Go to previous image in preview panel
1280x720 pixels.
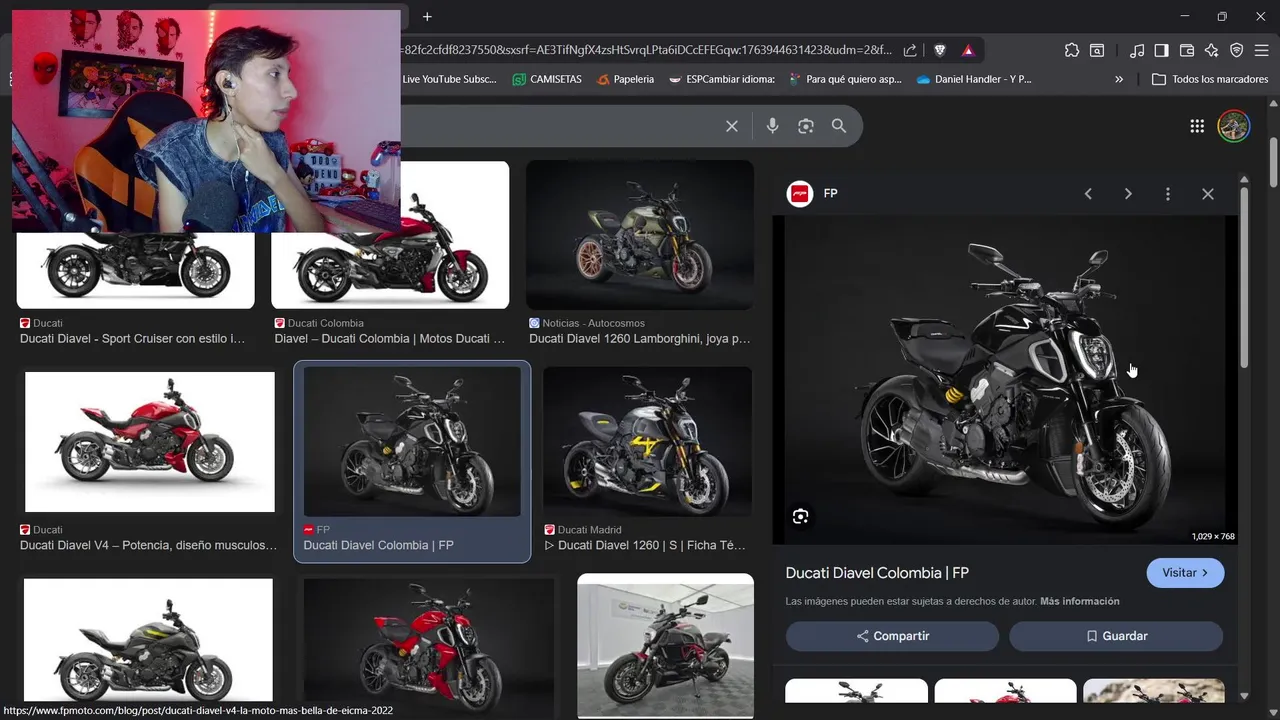[x=1088, y=194]
